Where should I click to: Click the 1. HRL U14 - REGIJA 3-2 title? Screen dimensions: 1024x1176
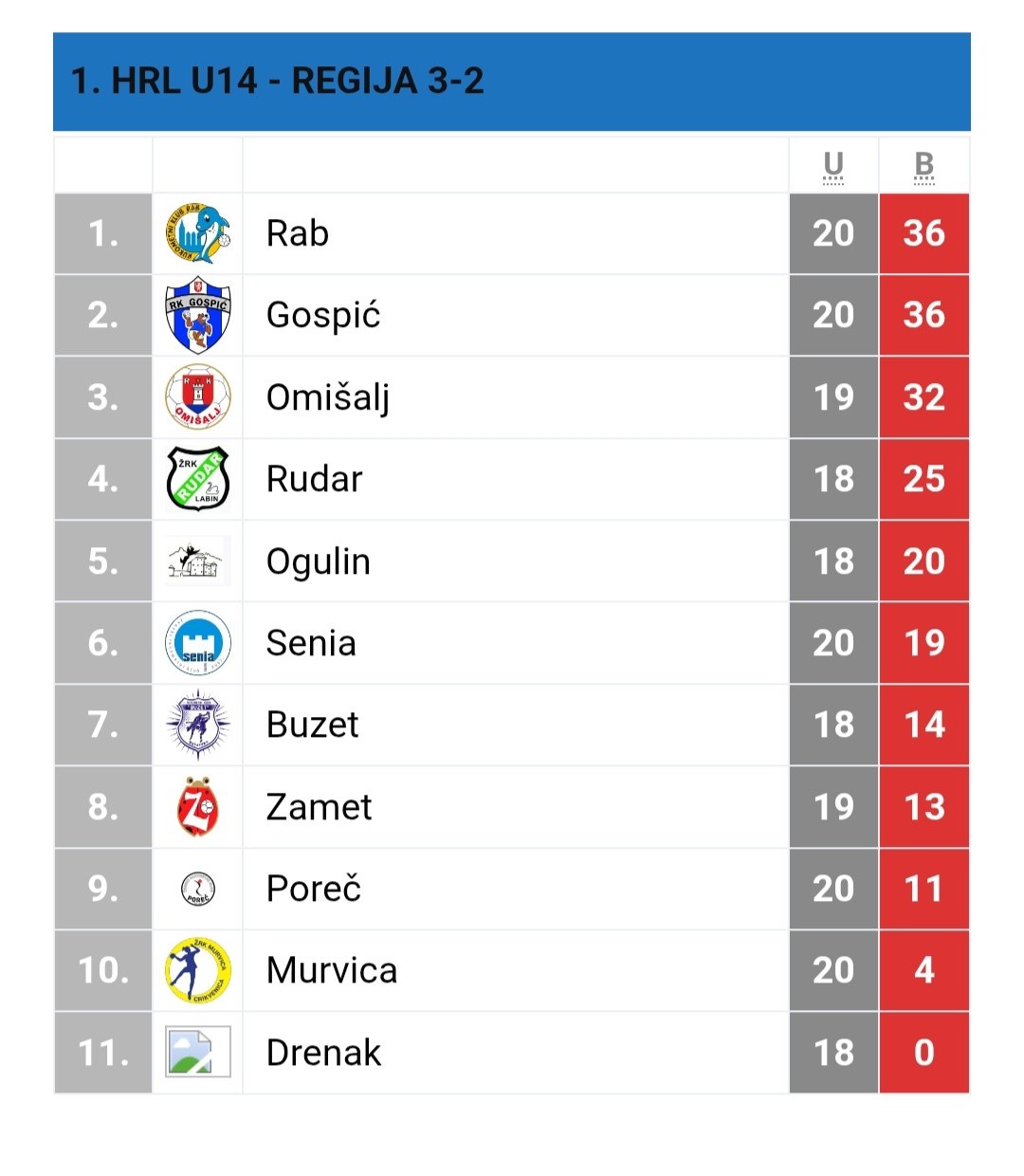[x=278, y=81]
